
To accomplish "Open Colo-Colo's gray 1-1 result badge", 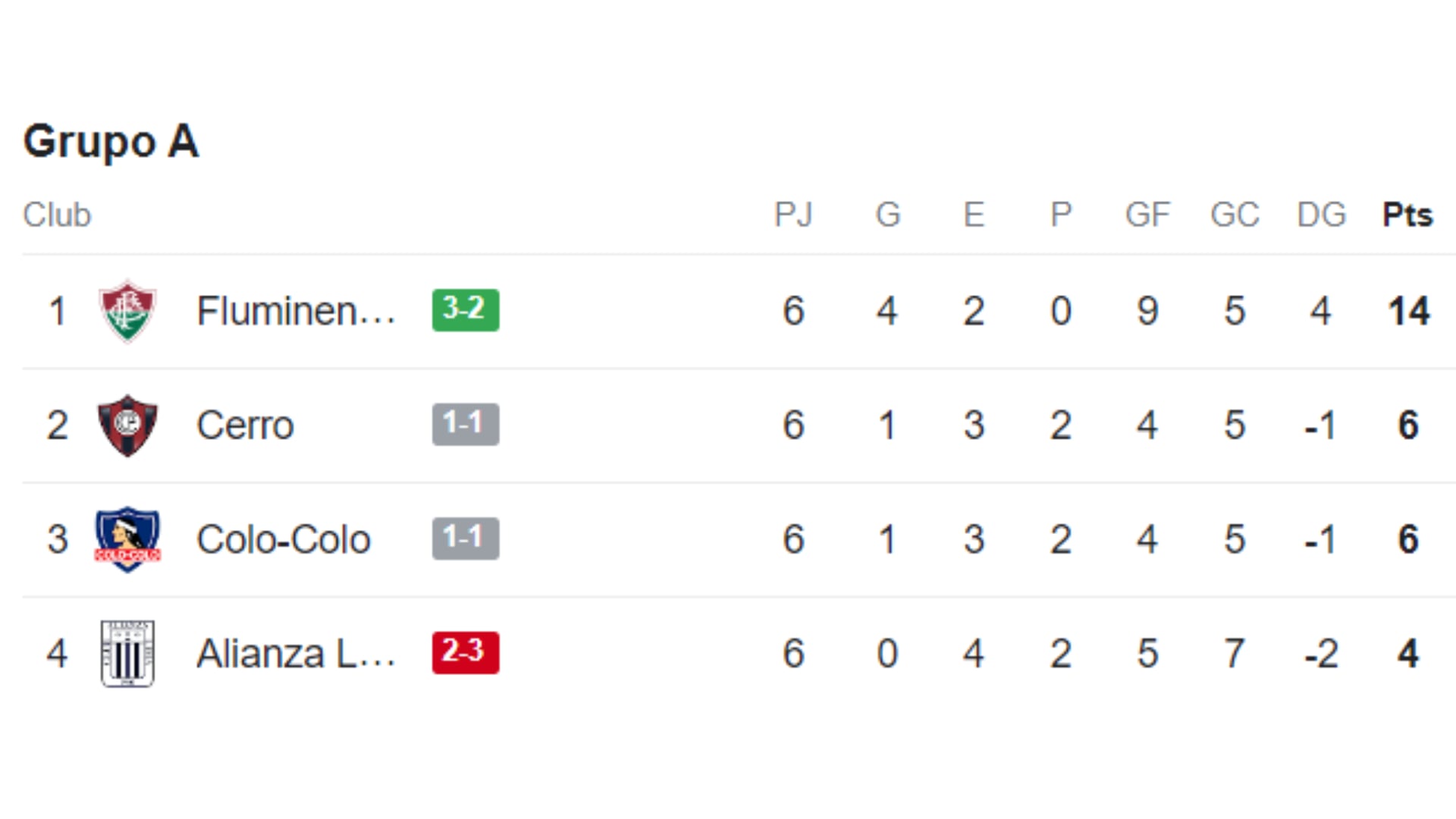I will [466, 538].
